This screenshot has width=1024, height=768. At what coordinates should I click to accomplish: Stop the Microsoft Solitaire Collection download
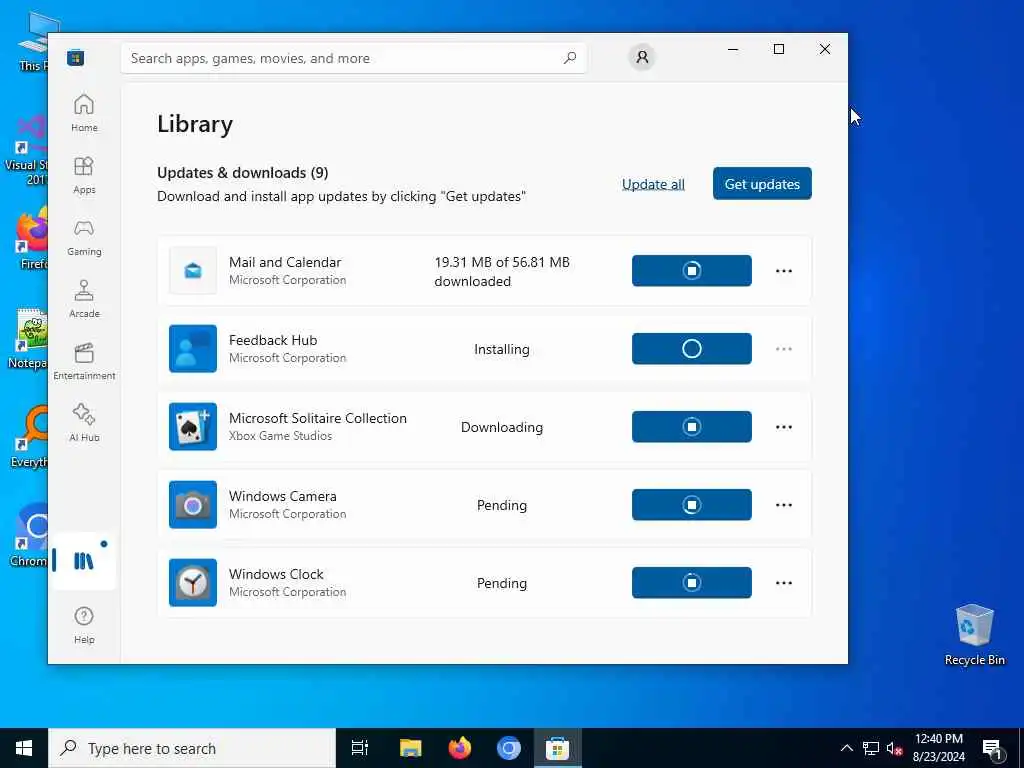point(692,426)
